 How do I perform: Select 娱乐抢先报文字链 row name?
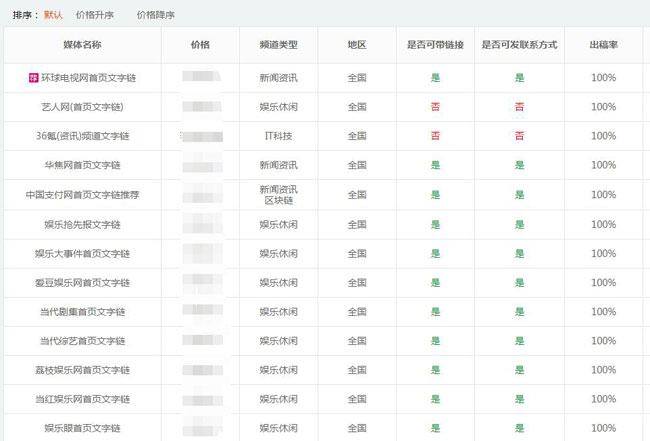(82, 225)
